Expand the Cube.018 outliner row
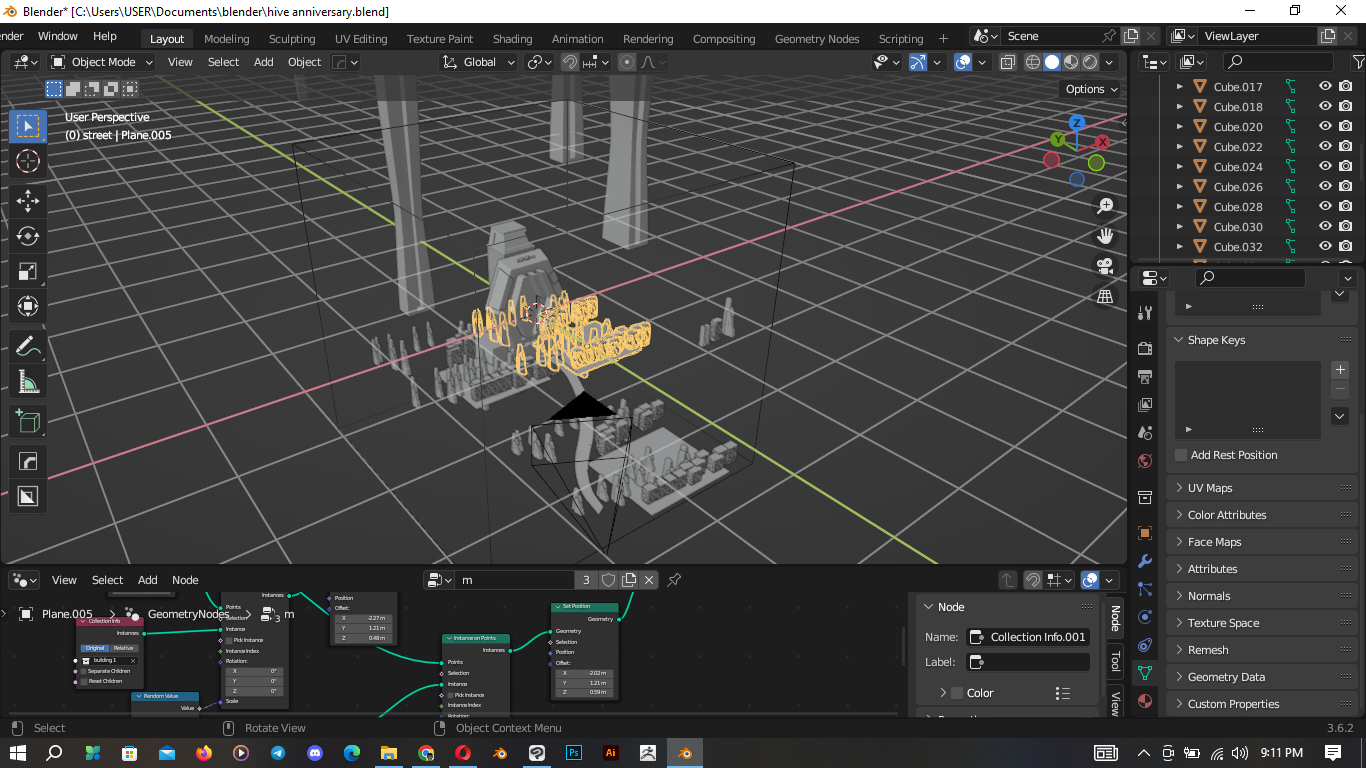This screenshot has width=1366, height=768. tap(1179, 107)
